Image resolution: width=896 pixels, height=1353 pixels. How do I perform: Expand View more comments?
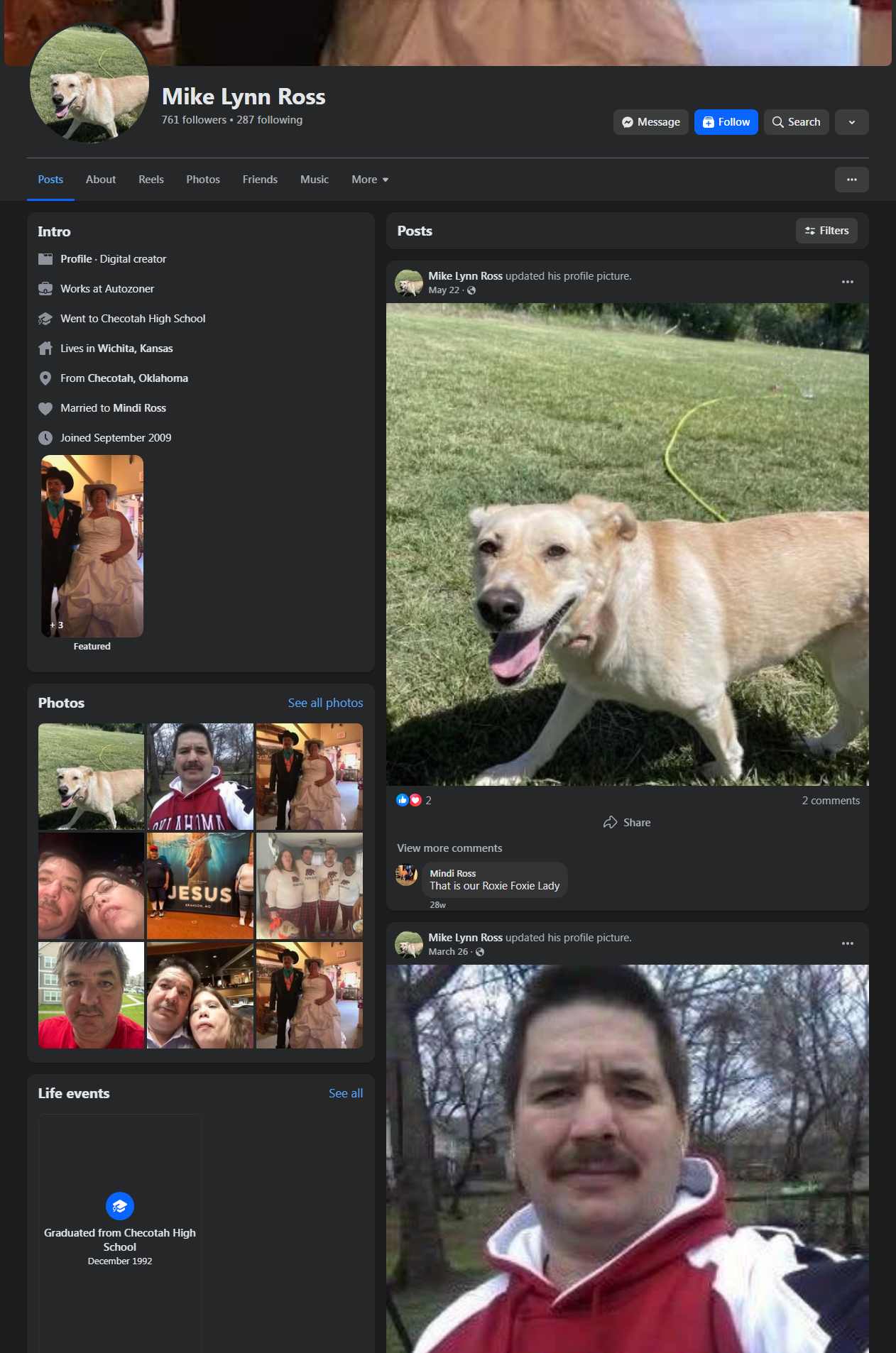point(449,848)
